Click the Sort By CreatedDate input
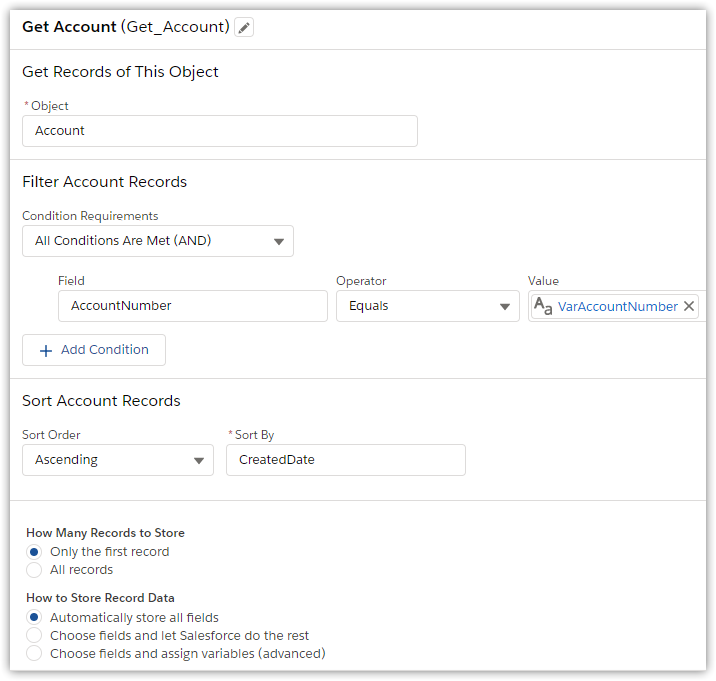This screenshot has width=716, height=681. click(x=345, y=460)
